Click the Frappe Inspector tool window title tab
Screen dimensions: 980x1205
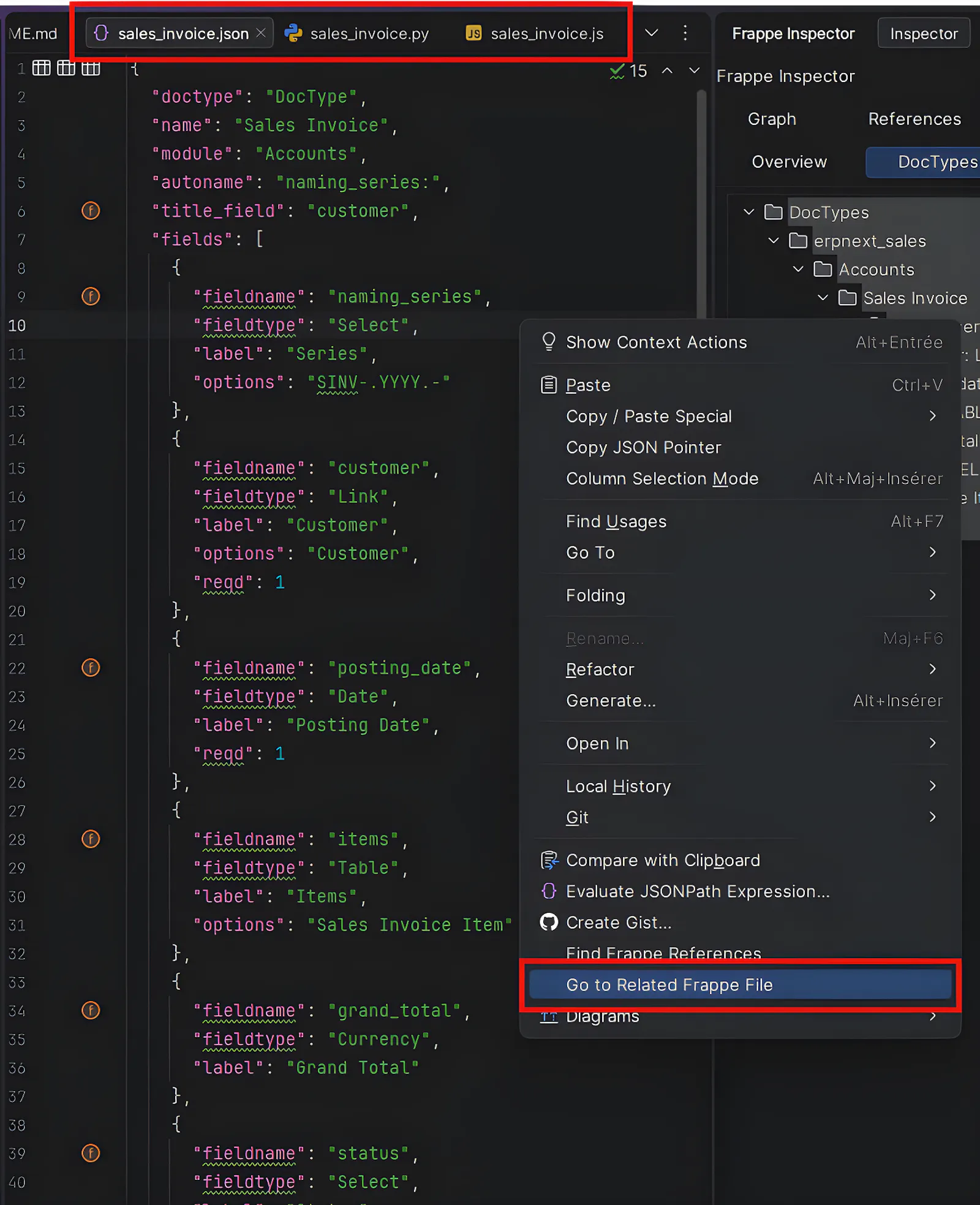coord(793,33)
